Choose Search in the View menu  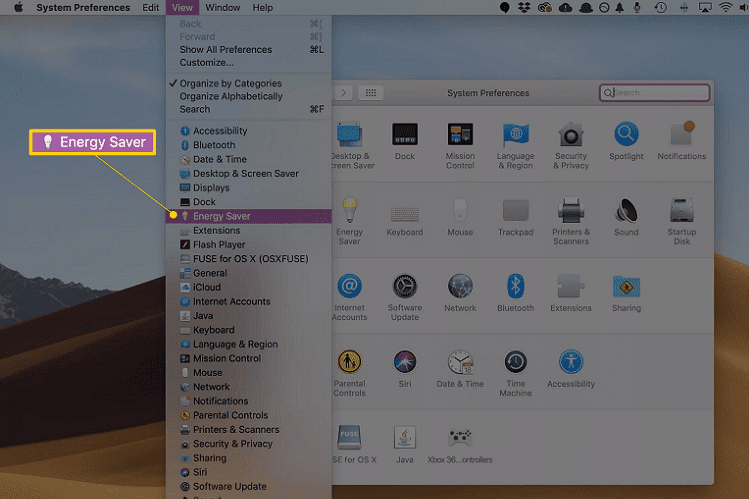click(249, 109)
